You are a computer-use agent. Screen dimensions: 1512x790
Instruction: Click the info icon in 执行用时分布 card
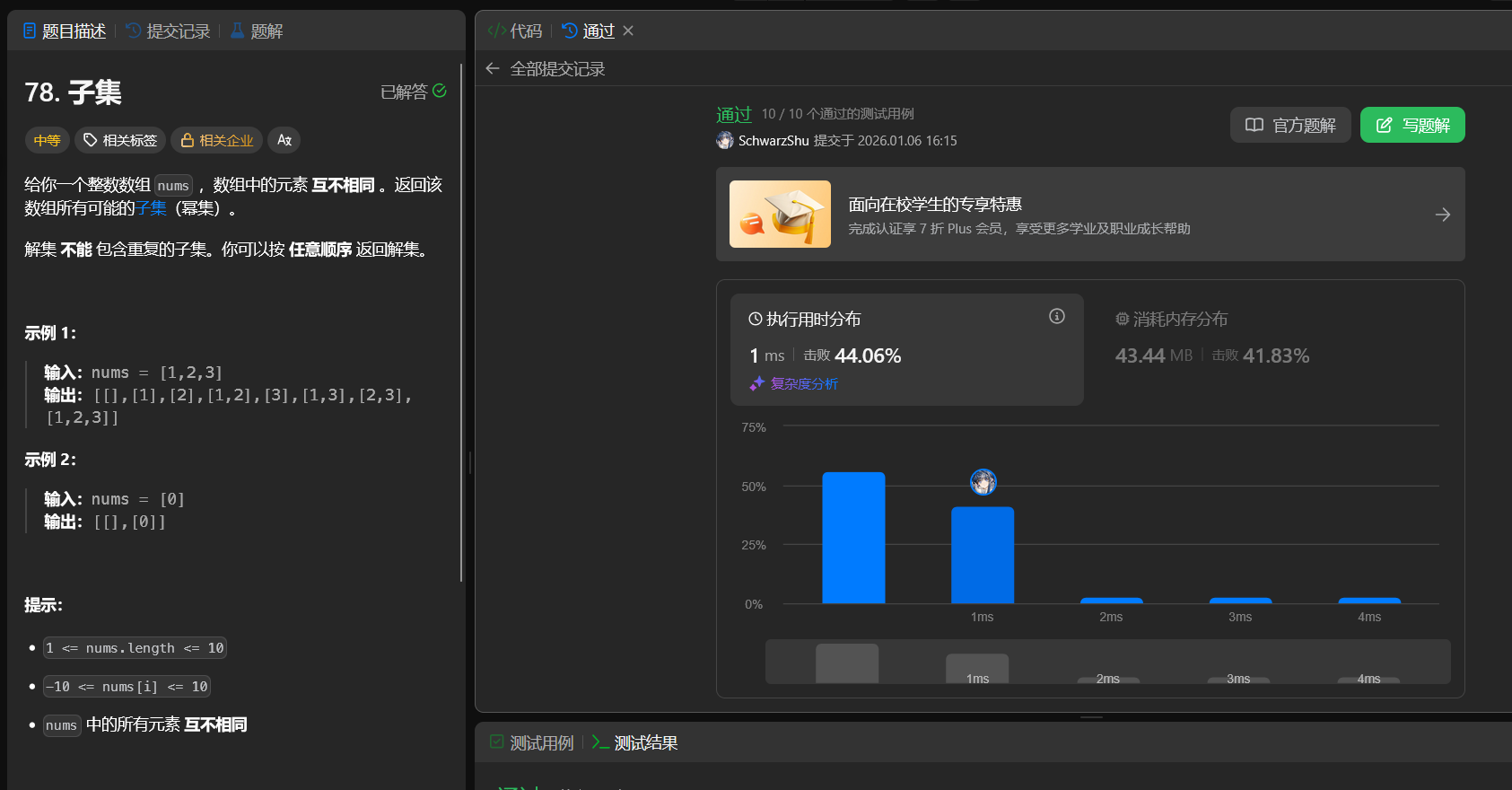pos(1056,316)
